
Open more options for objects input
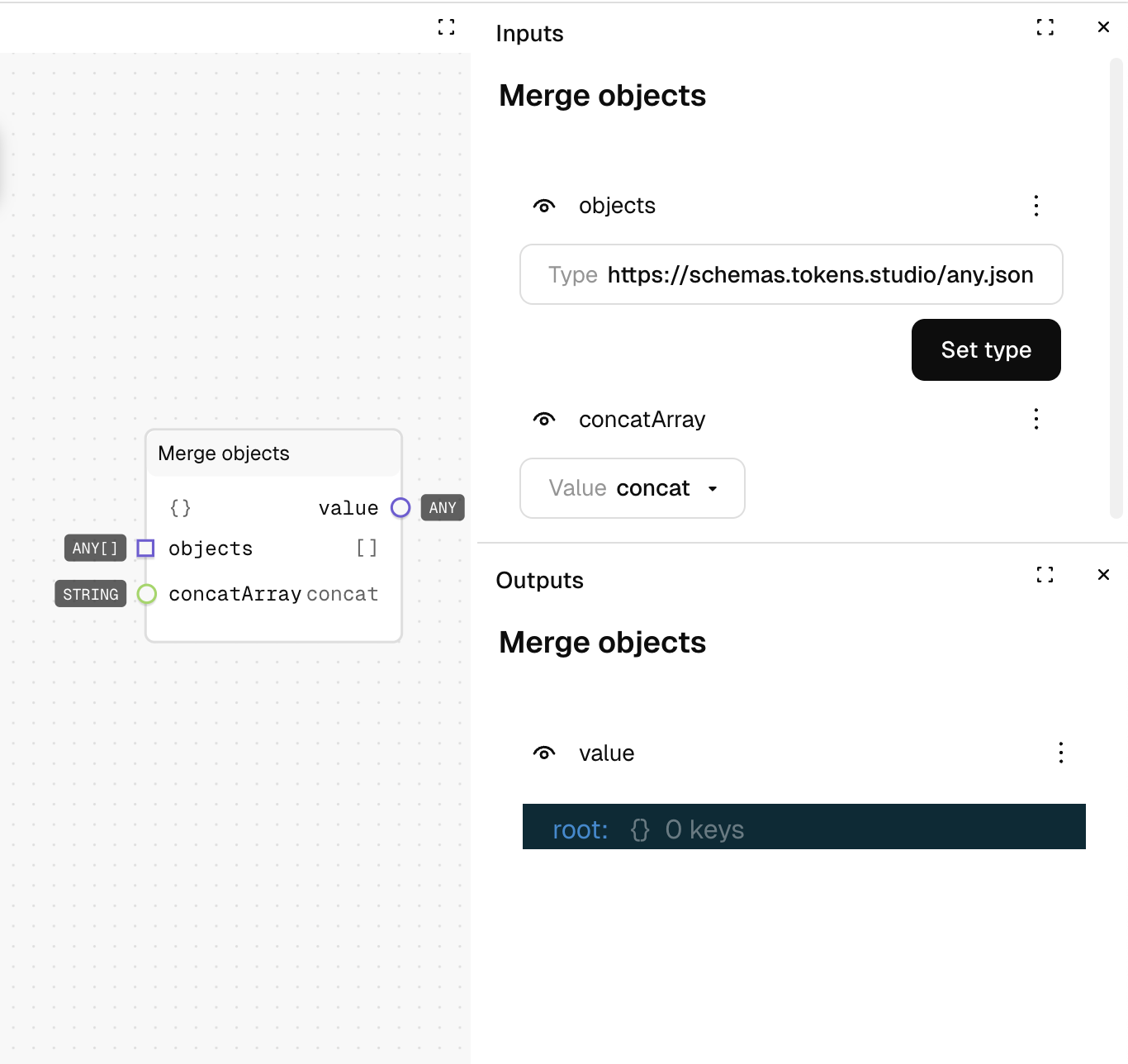pyautogui.click(x=1036, y=206)
